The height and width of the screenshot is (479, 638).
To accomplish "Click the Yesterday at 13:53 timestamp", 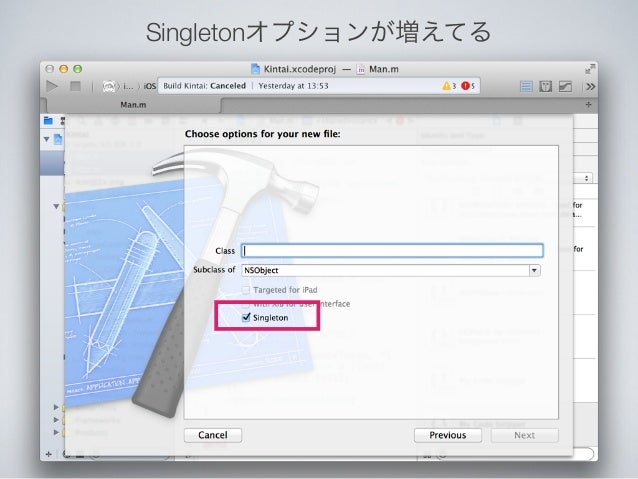I will (293, 86).
